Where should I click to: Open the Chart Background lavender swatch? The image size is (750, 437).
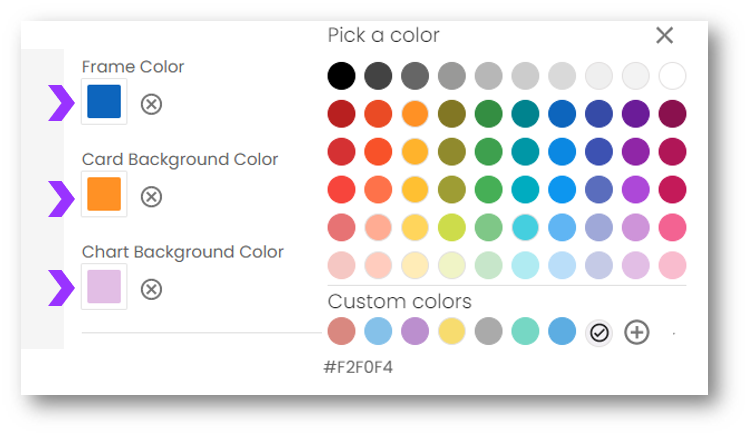point(104,287)
